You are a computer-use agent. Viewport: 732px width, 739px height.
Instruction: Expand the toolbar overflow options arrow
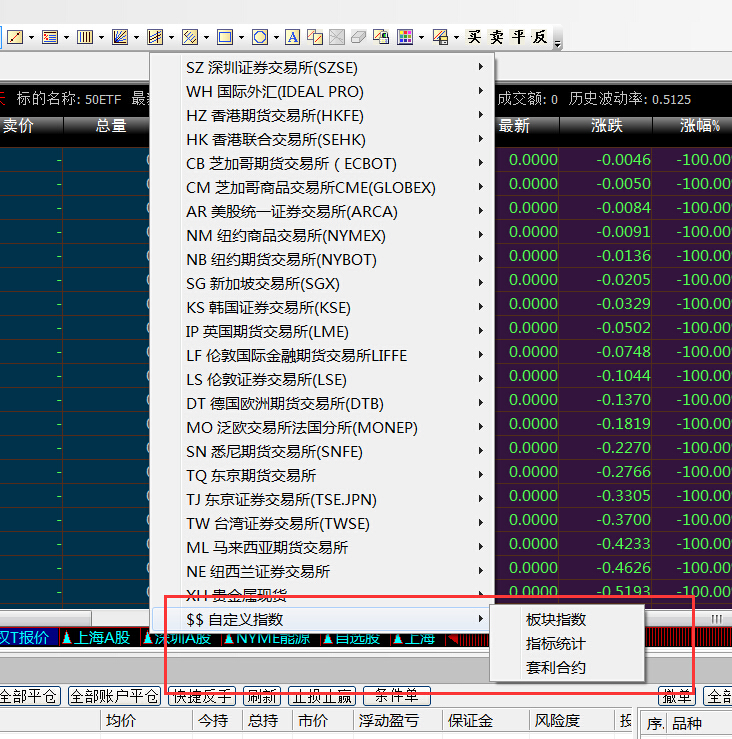(558, 40)
